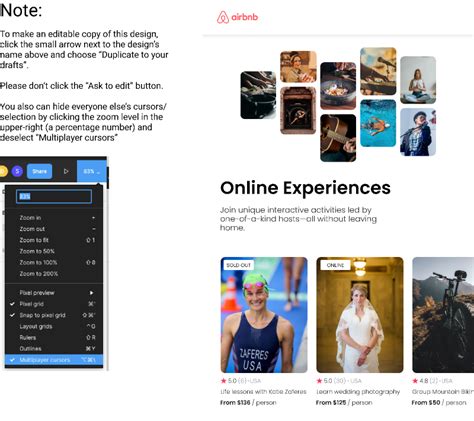
Task: Open the yoga meditation collage photo
Action: pos(418,80)
